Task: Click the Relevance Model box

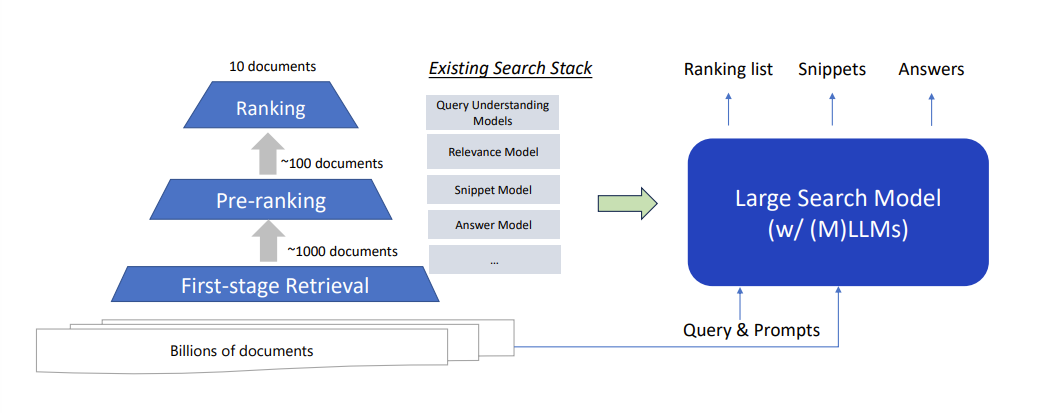Action: (x=493, y=153)
